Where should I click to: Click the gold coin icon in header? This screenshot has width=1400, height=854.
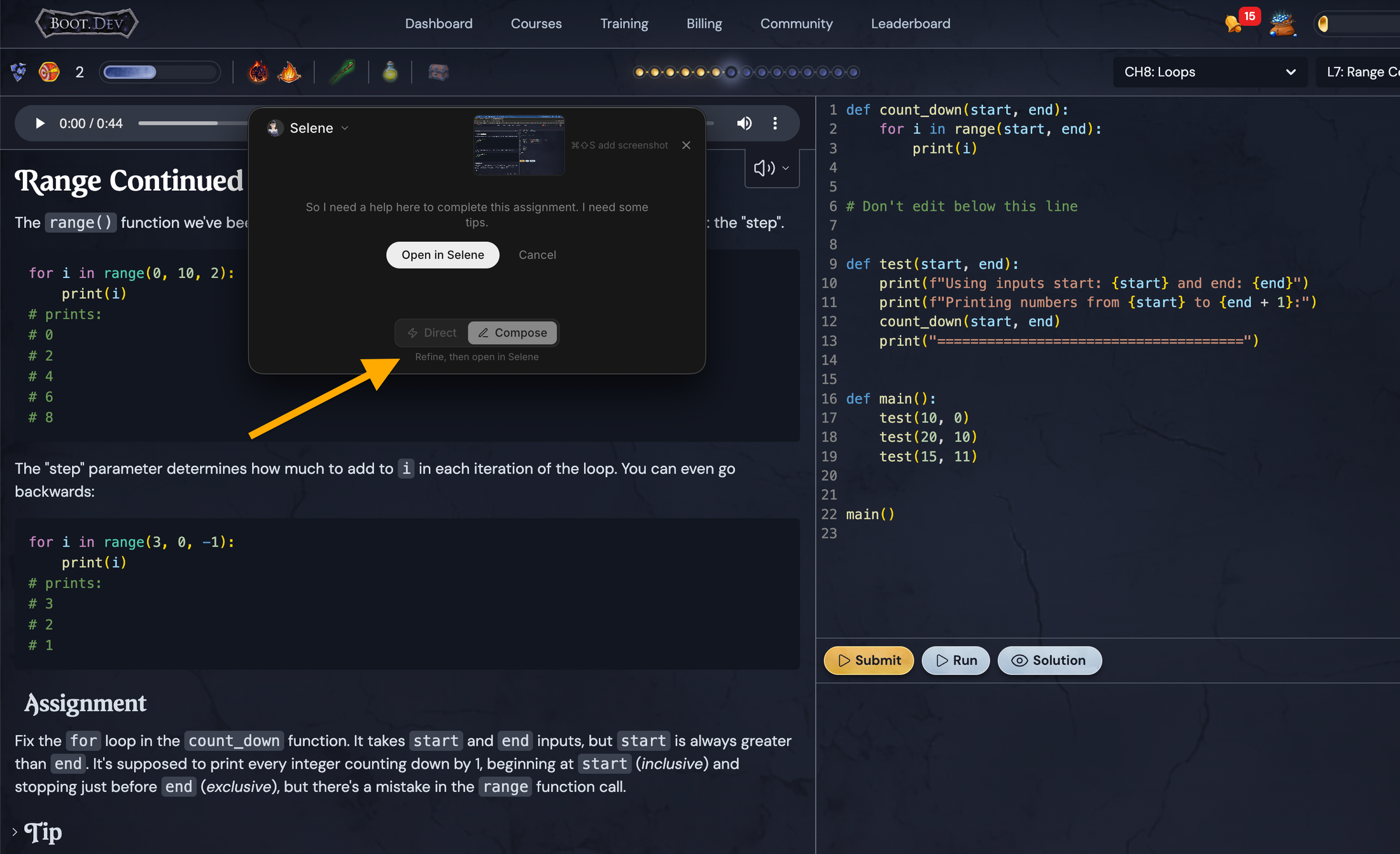[x=1324, y=24]
